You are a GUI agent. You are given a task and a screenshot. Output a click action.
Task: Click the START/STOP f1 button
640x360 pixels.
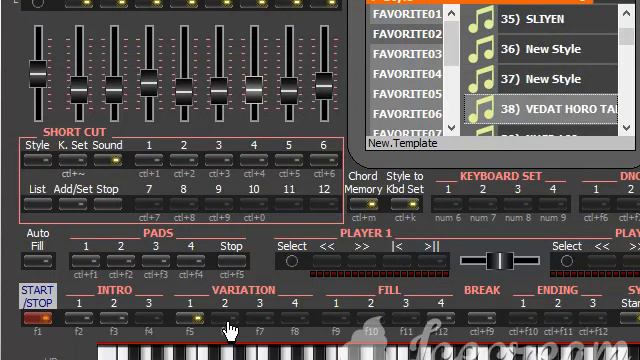[x=38, y=318]
